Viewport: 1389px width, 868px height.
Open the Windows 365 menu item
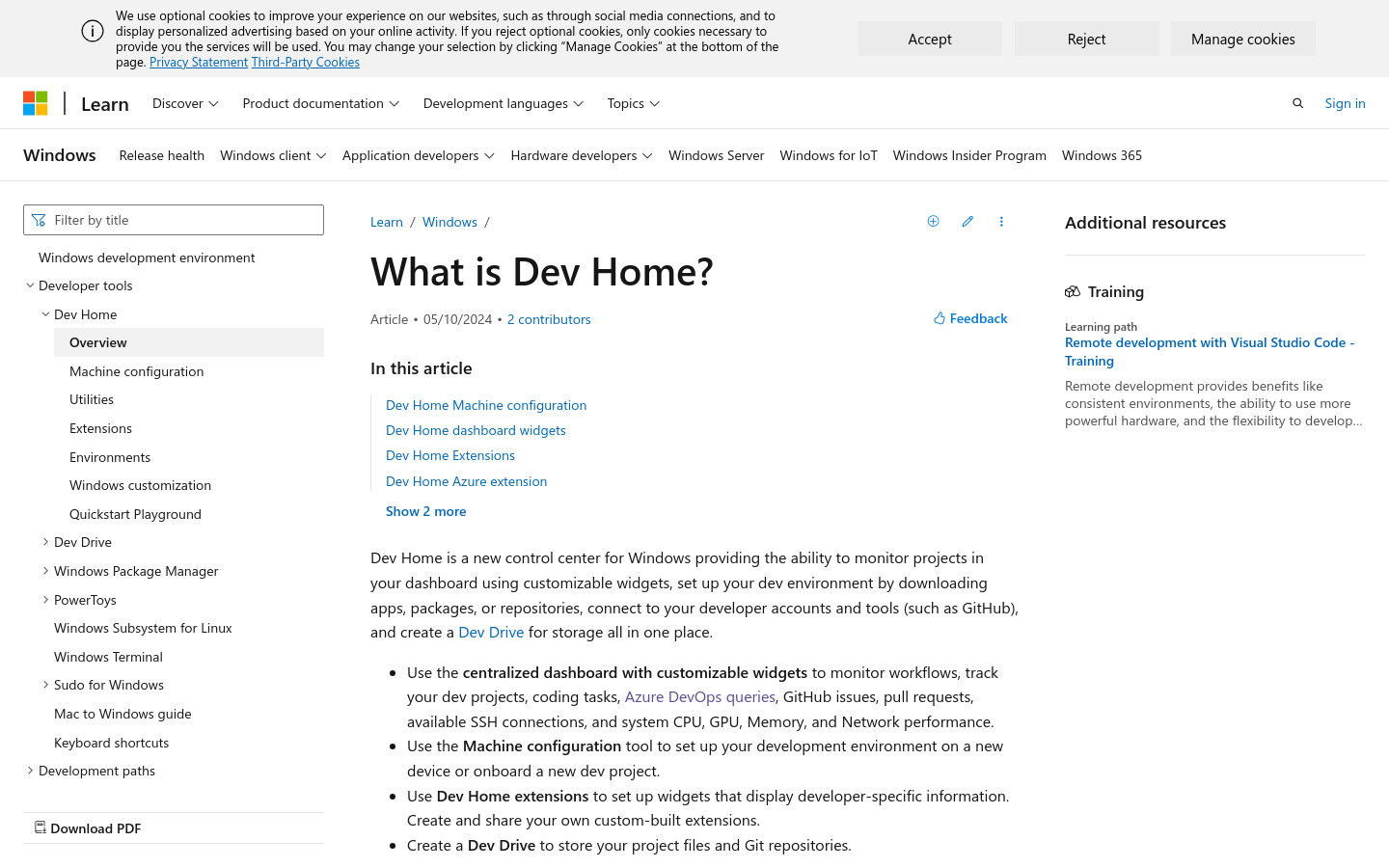coord(1102,155)
